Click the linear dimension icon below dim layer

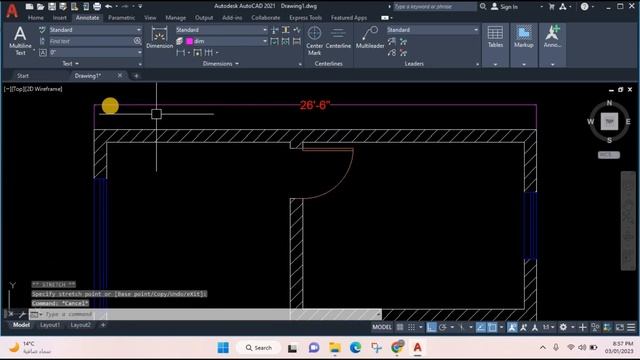(180, 53)
